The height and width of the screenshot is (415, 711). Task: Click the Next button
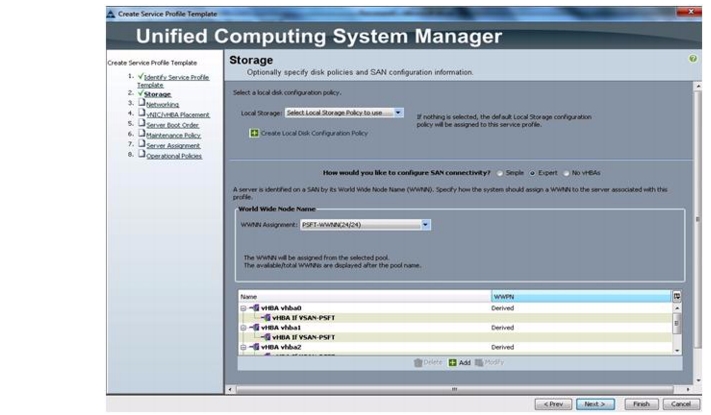[595, 404]
